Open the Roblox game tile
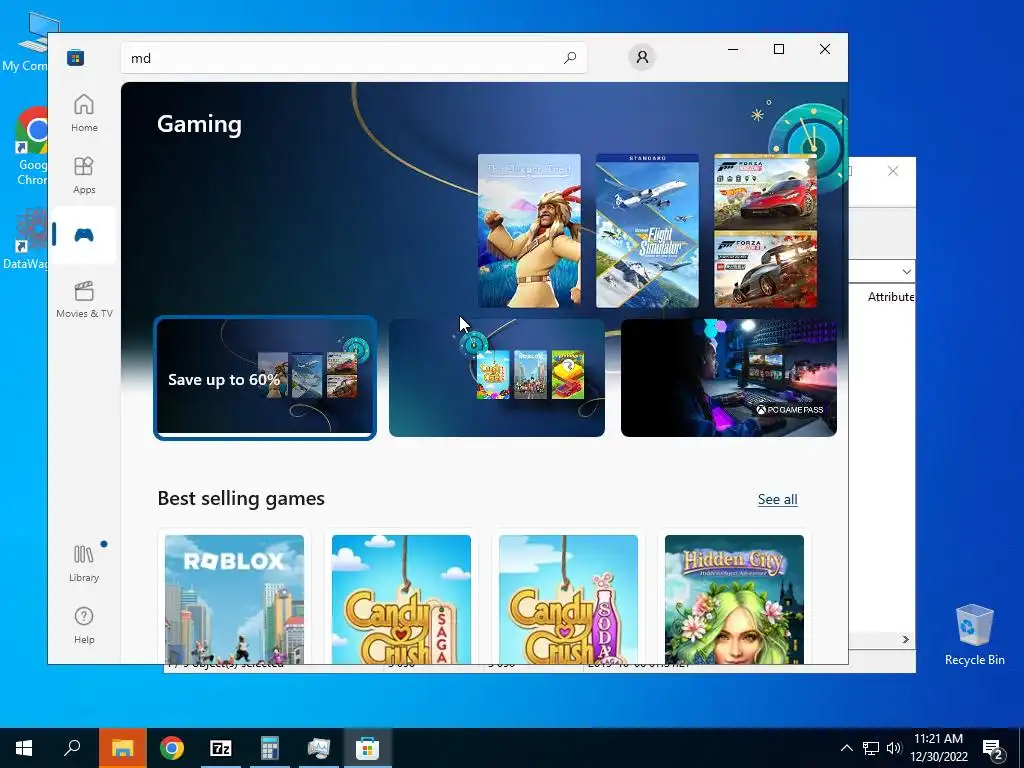The image size is (1024, 768). pyautogui.click(x=234, y=598)
